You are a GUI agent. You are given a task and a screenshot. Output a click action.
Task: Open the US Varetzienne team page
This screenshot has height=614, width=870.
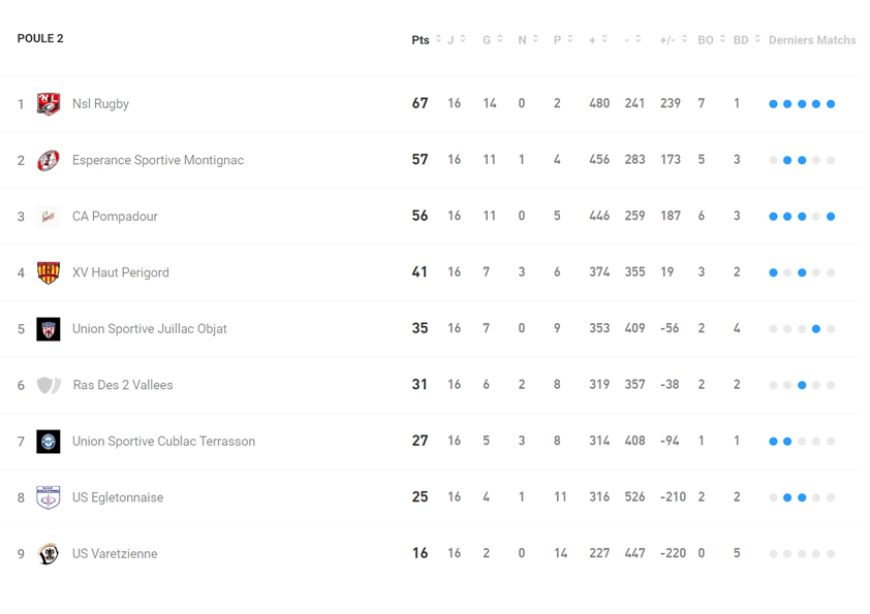click(x=114, y=554)
